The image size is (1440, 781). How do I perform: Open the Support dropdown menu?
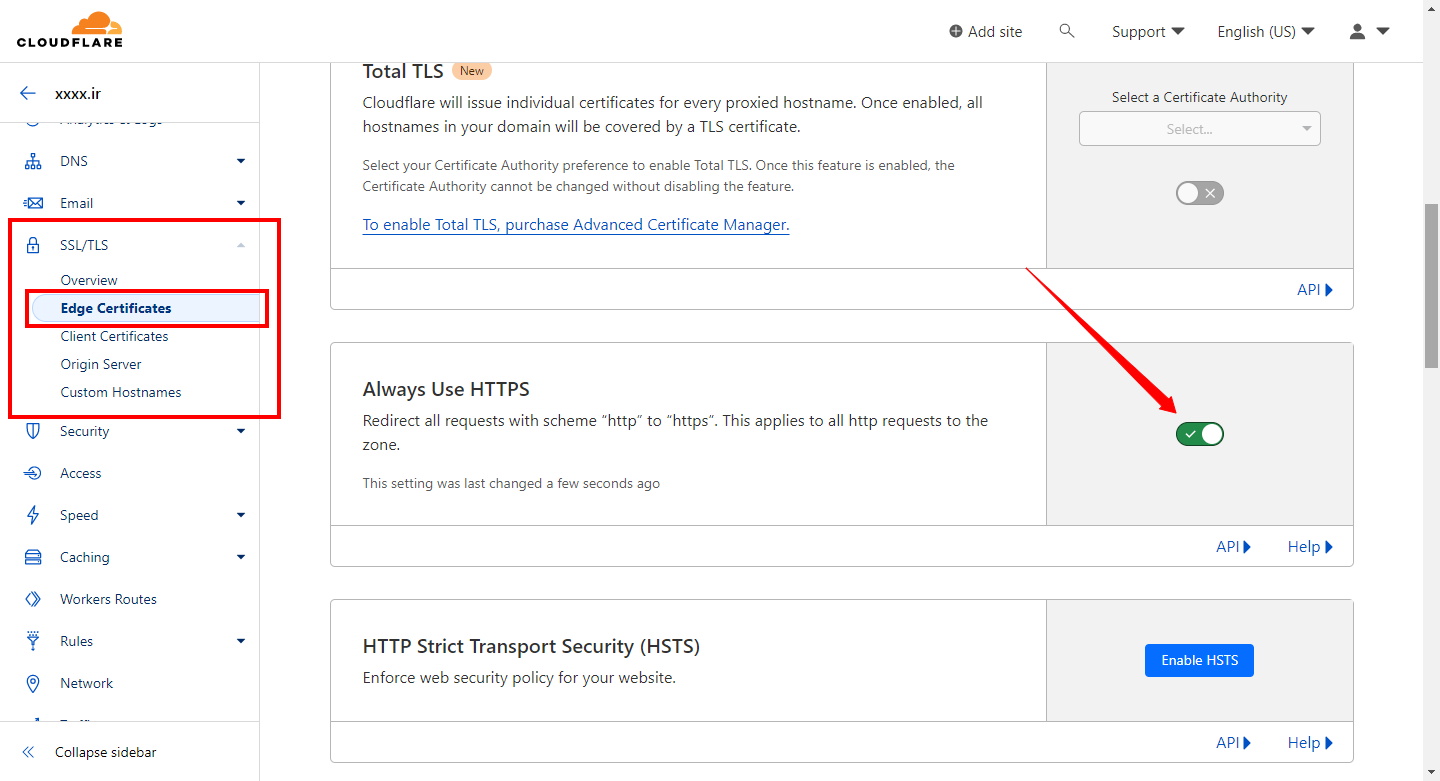coord(1148,31)
